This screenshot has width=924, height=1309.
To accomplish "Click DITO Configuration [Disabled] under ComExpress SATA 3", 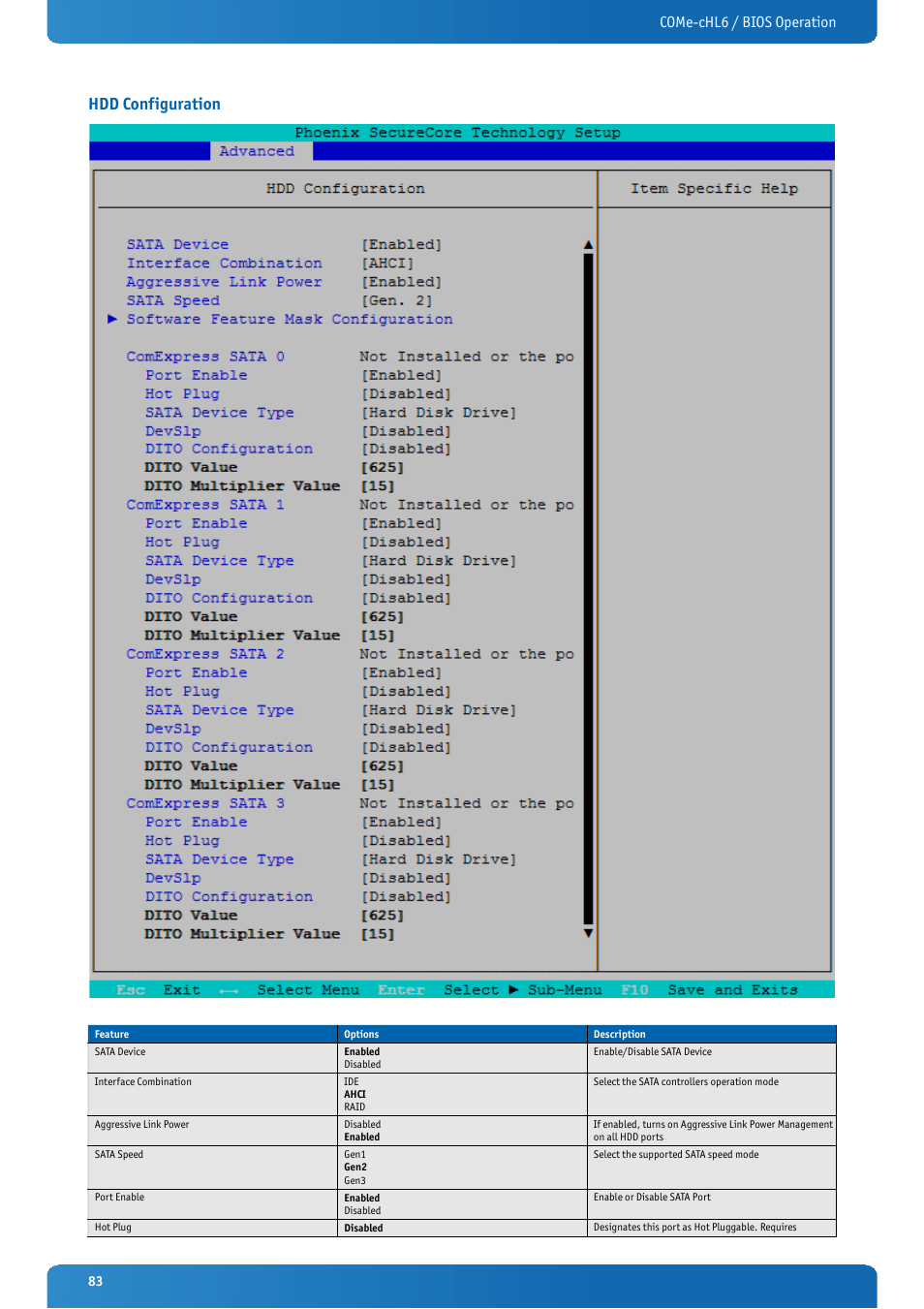I will click(x=406, y=896).
